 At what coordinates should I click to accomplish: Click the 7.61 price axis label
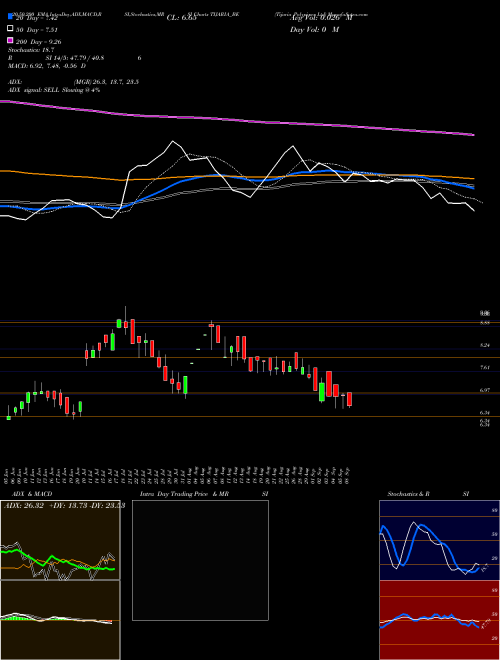(x=484, y=368)
